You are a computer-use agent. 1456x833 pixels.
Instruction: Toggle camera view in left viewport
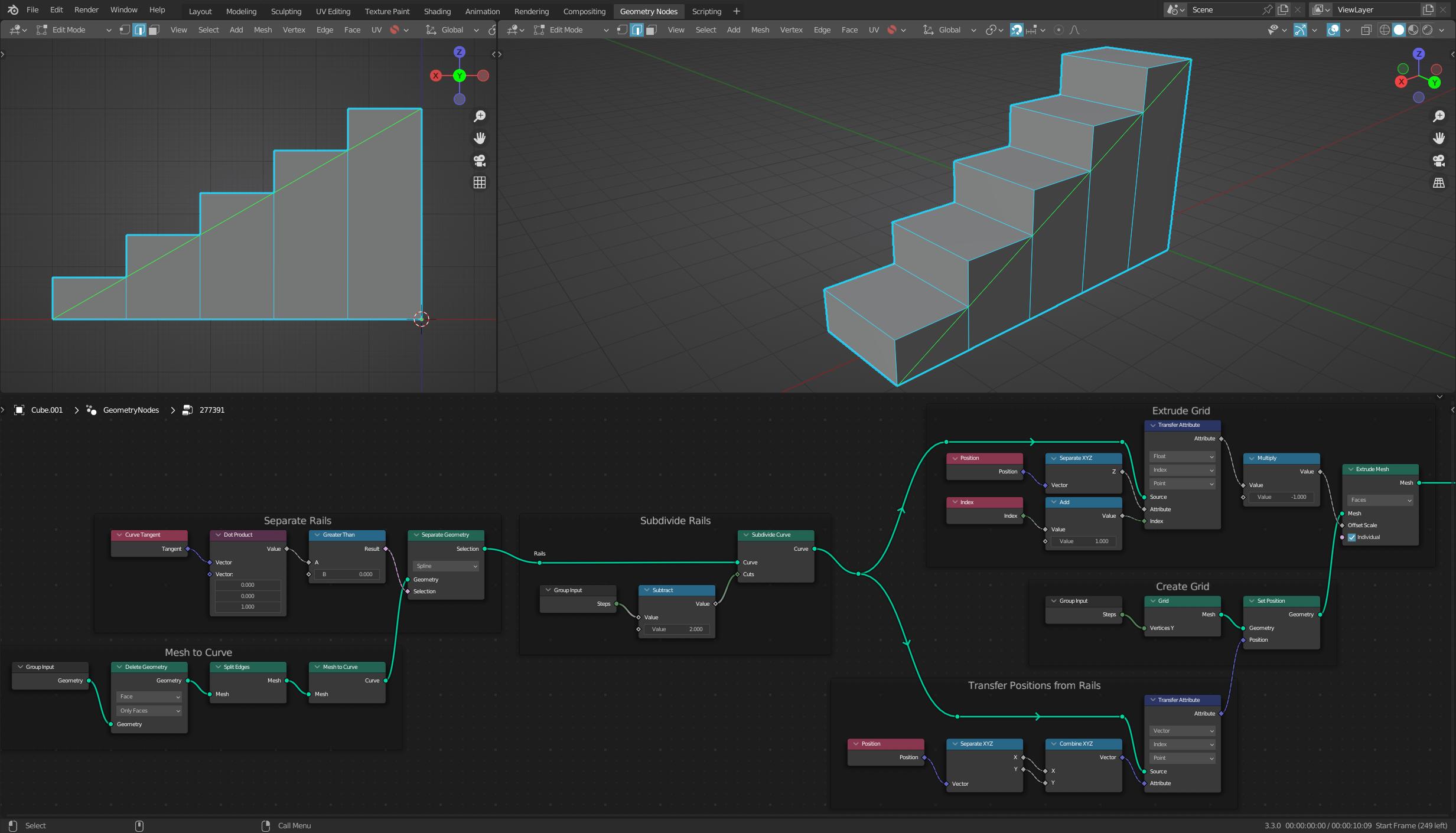point(480,161)
